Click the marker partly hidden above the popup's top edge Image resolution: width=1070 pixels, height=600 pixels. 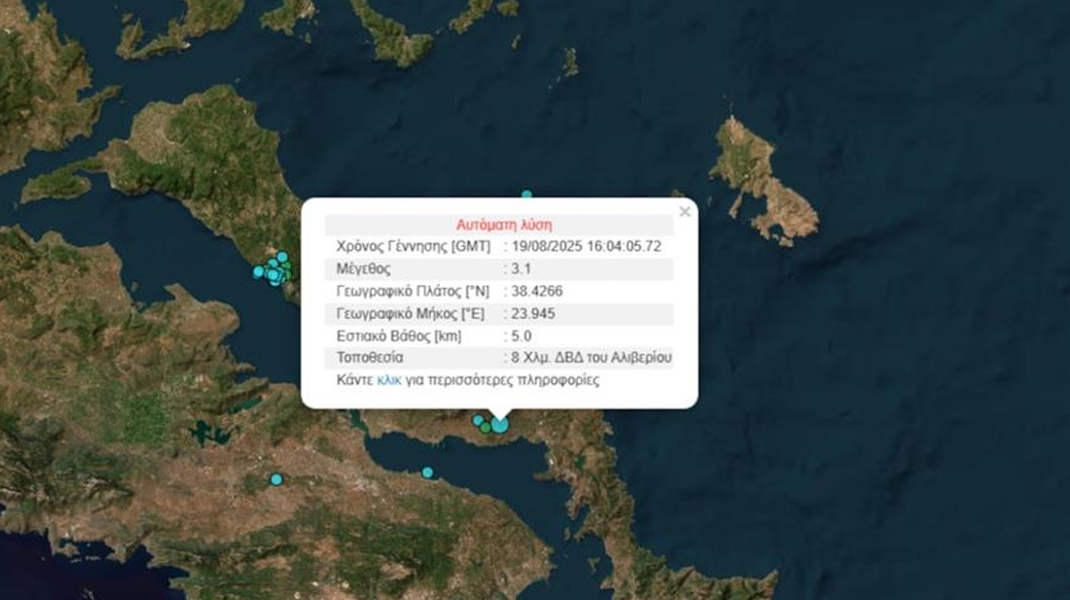[x=526, y=195]
